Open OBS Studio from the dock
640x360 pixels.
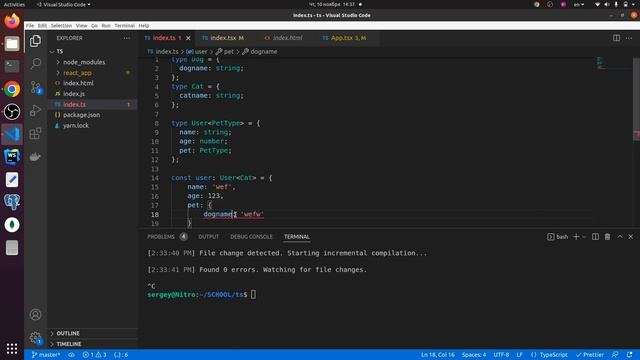[12, 111]
